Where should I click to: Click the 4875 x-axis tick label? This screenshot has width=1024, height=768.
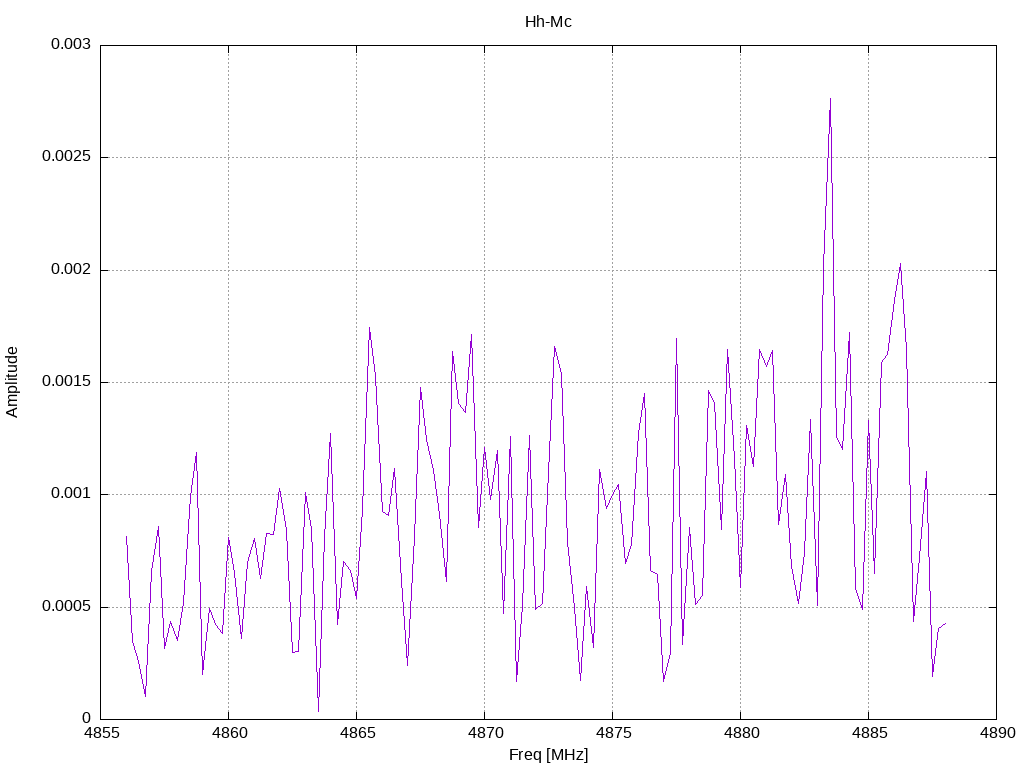click(x=613, y=733)
